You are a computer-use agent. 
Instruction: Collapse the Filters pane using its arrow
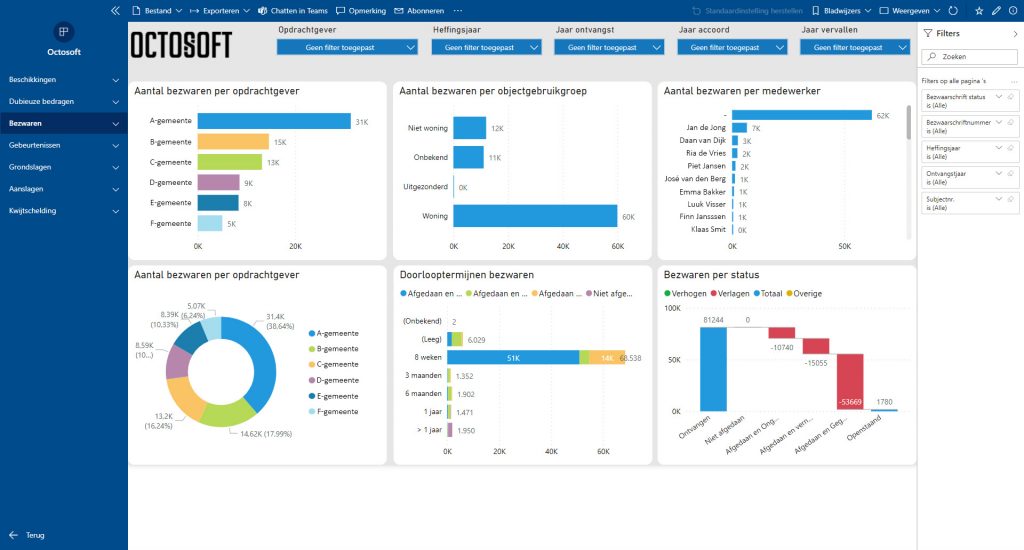1015,33
